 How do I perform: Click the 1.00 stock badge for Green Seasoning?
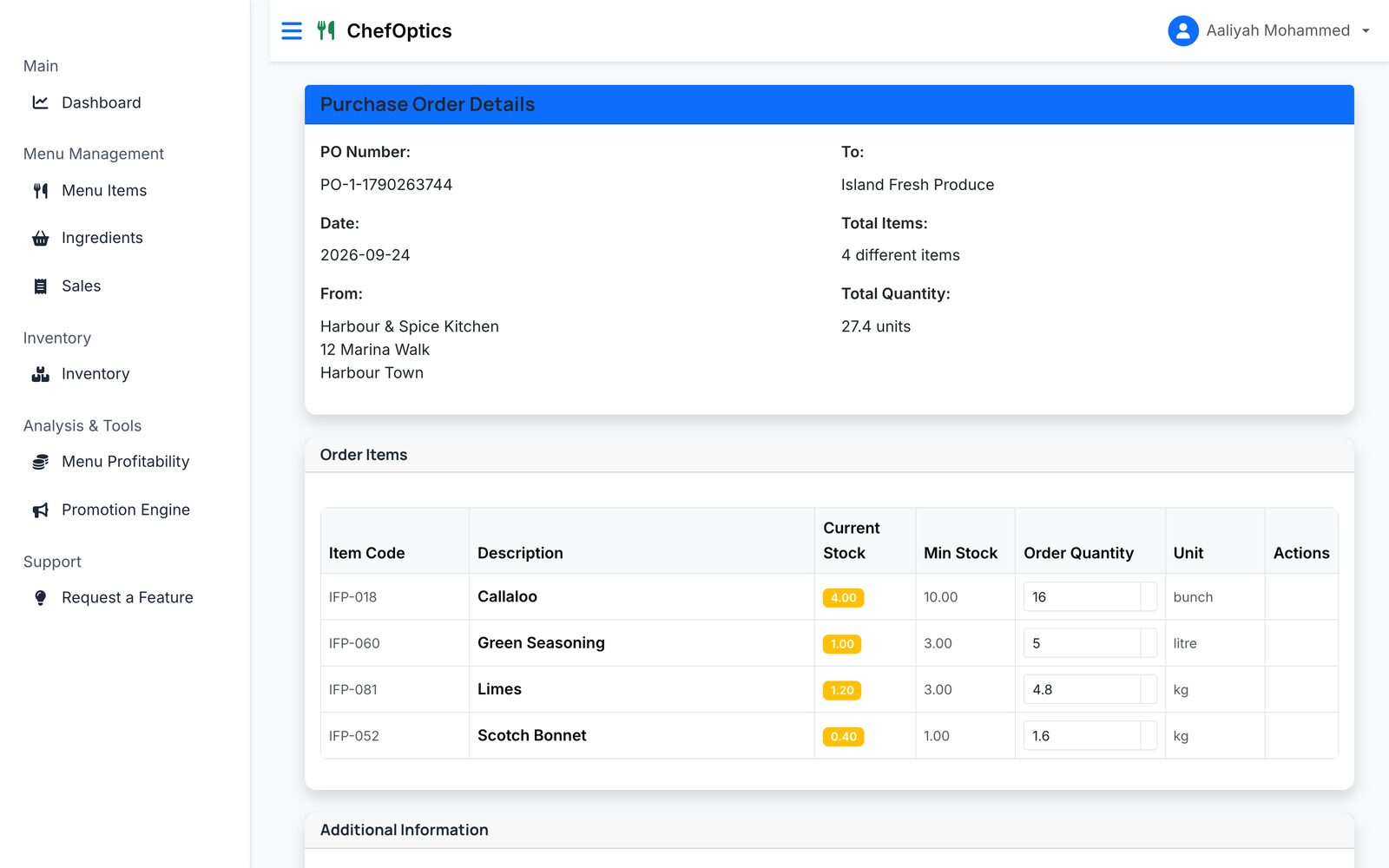coord(842,644)
